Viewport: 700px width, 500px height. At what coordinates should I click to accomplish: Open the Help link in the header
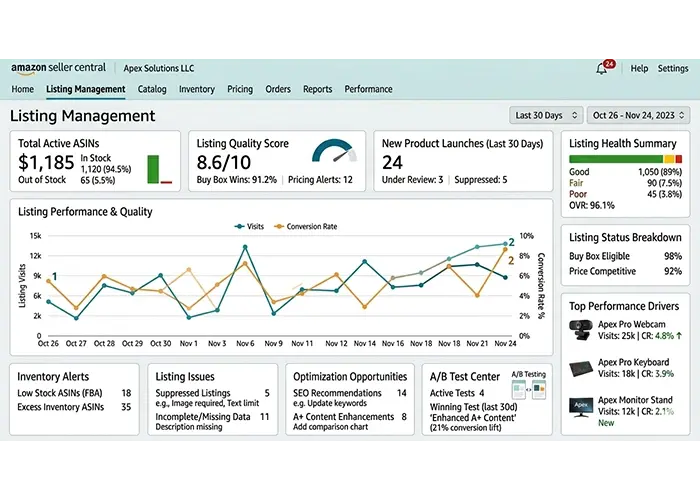click(x=639, y=68)
